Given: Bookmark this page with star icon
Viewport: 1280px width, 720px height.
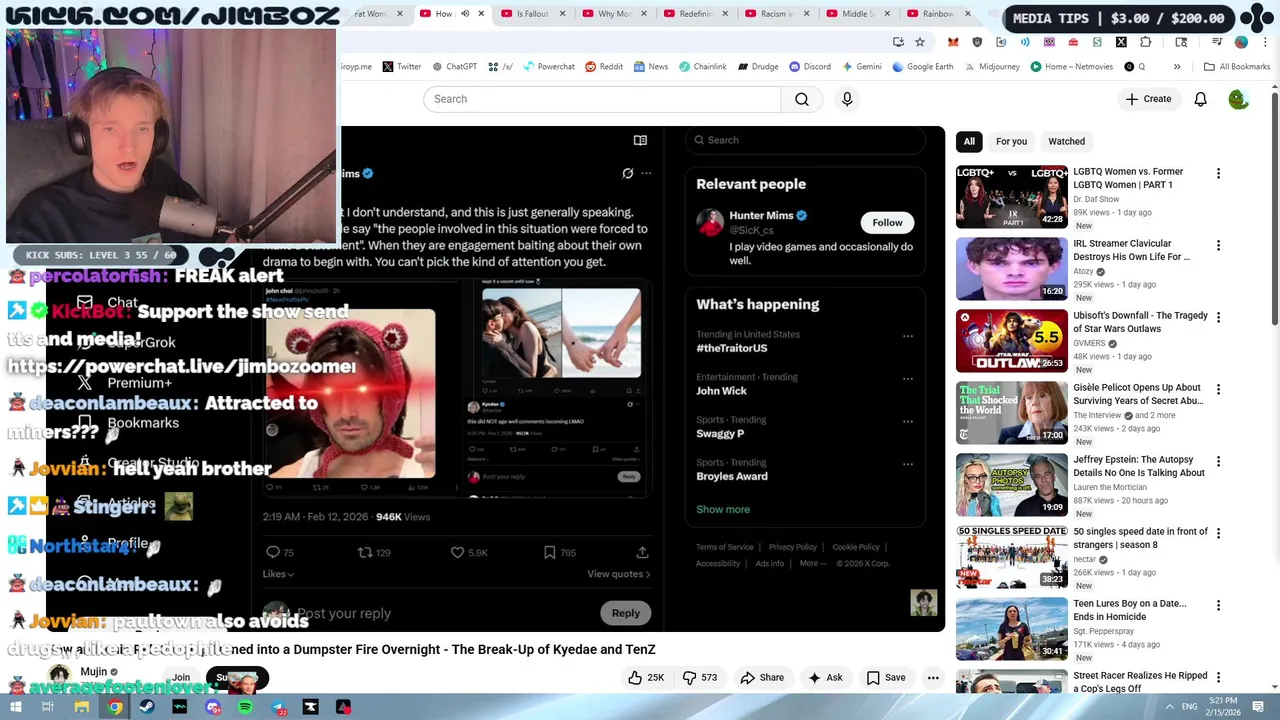Looking at the screenshot, I should tap(920, 42).
